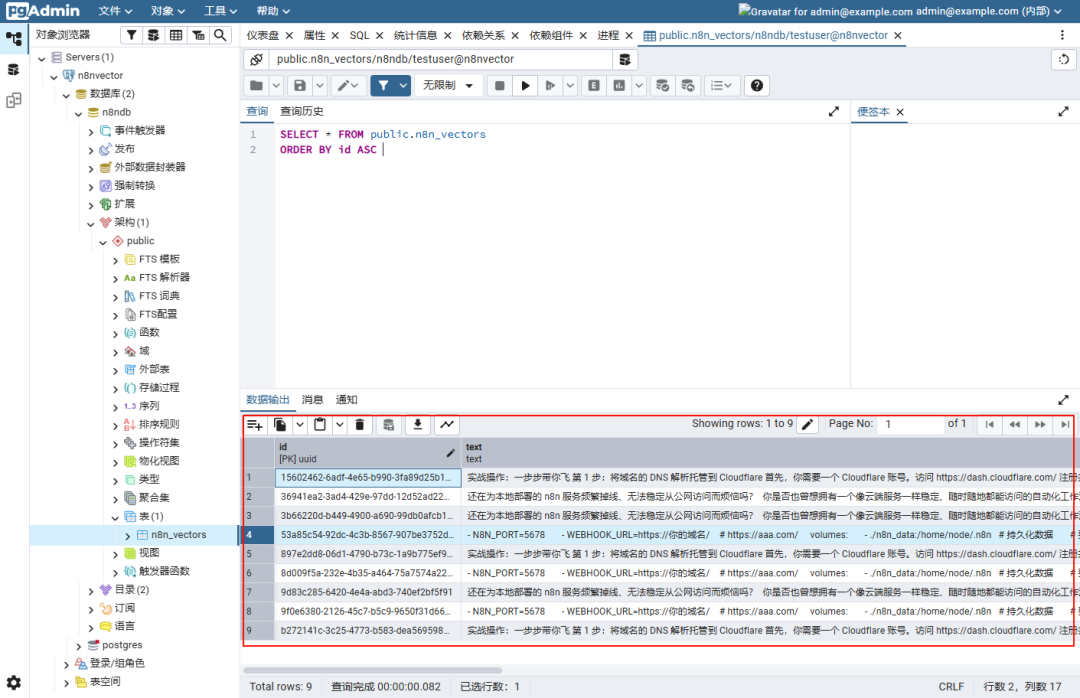Stop the running query
The width and height of the screenshot is (1080, 698).
coord(499,85)
